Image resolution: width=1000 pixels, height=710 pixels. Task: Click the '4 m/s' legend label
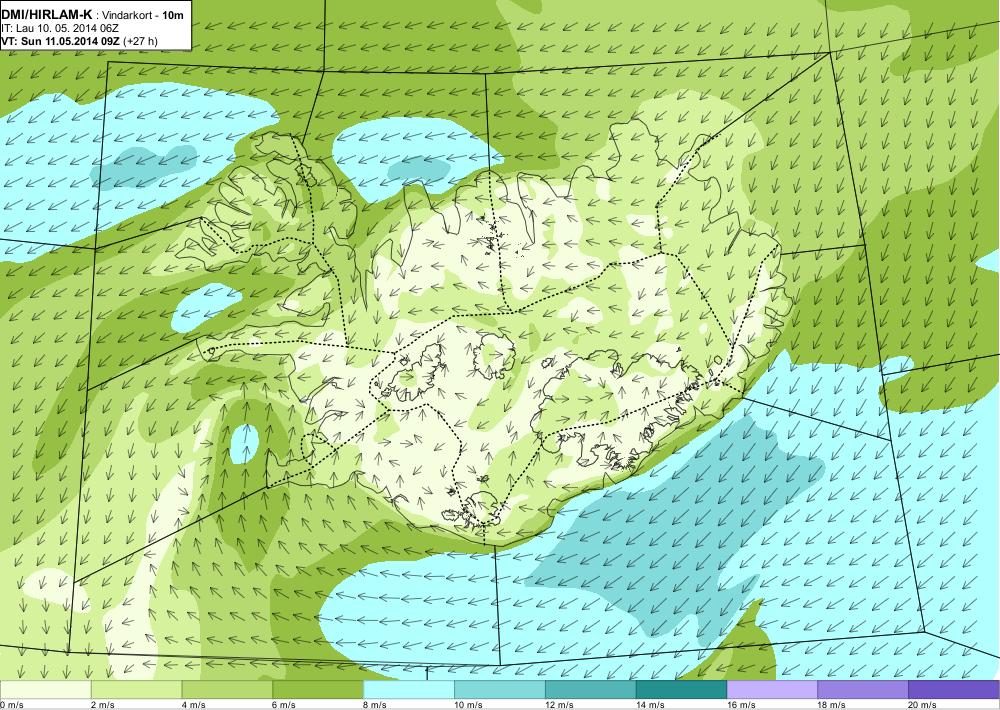click(194, 705)
